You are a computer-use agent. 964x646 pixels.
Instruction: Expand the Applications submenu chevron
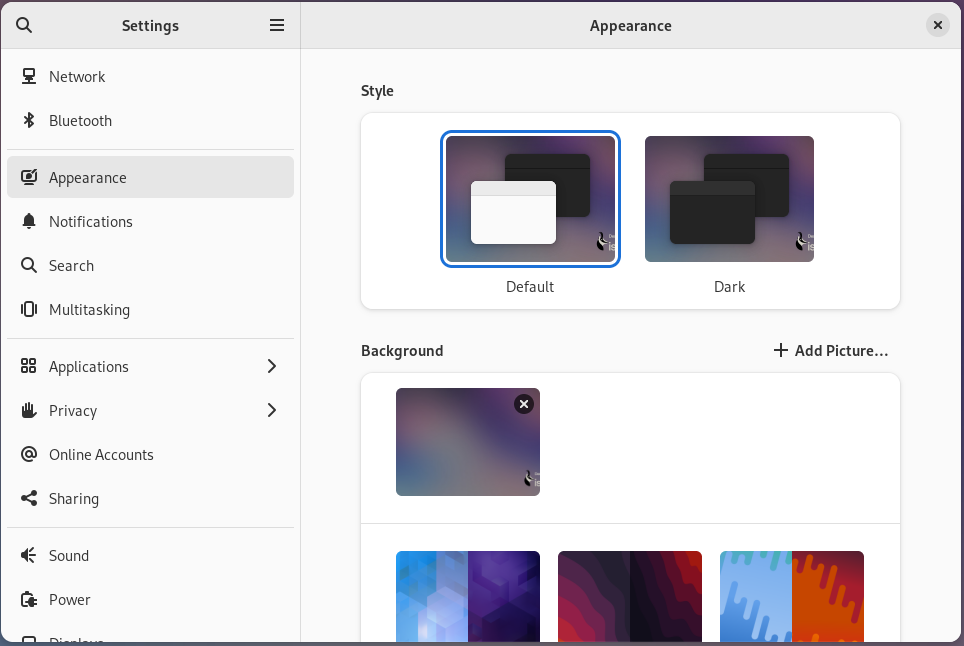[x=272, y=367]
